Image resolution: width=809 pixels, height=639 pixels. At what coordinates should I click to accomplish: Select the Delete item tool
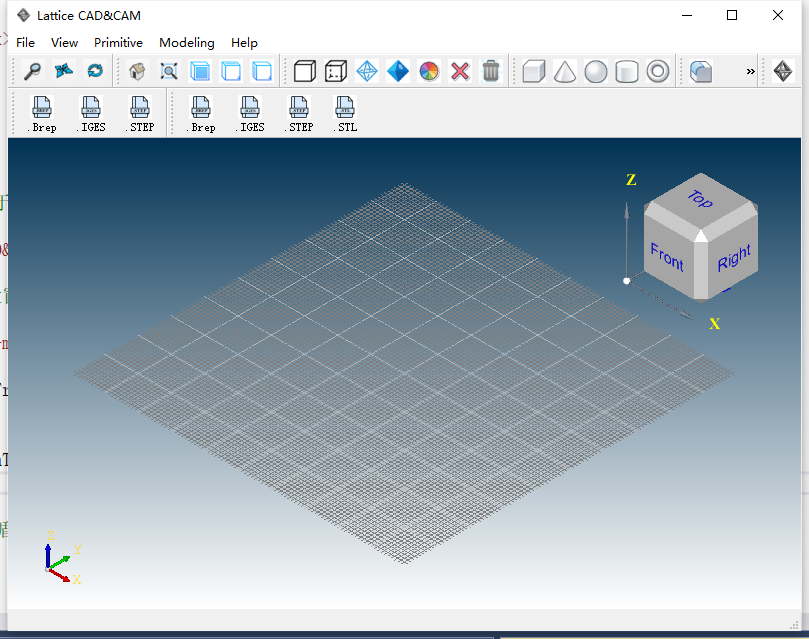pyautogui.click(x=459, y=71)
